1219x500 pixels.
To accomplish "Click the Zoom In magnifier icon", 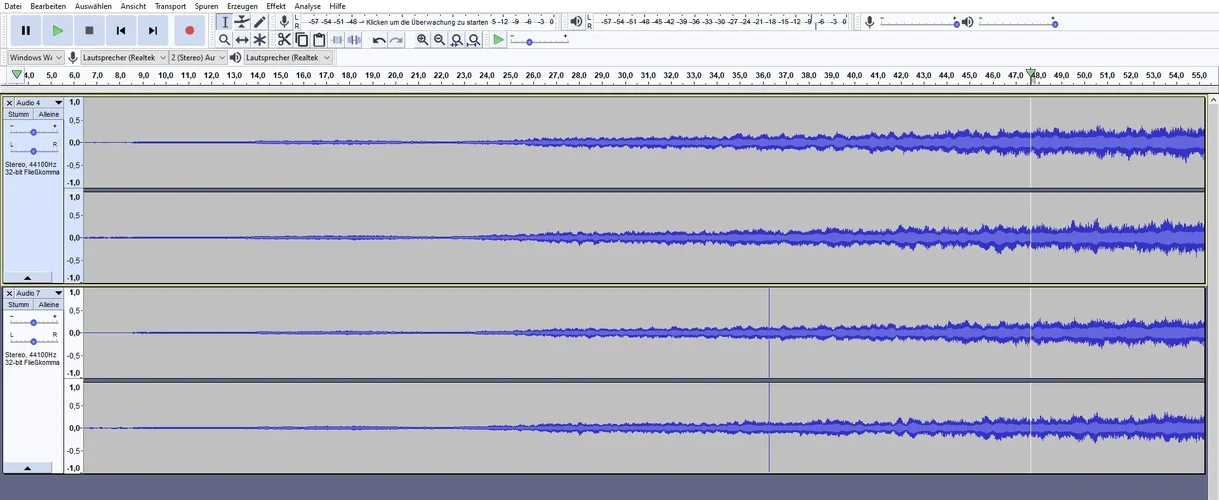I will (x=422, y=40).
